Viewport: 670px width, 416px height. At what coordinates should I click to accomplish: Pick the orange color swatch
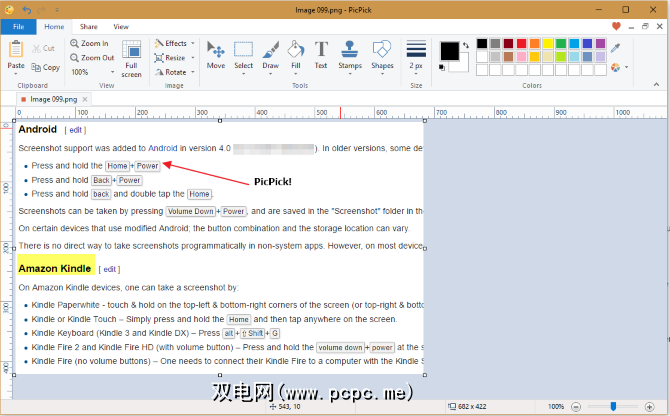[535, 44]
